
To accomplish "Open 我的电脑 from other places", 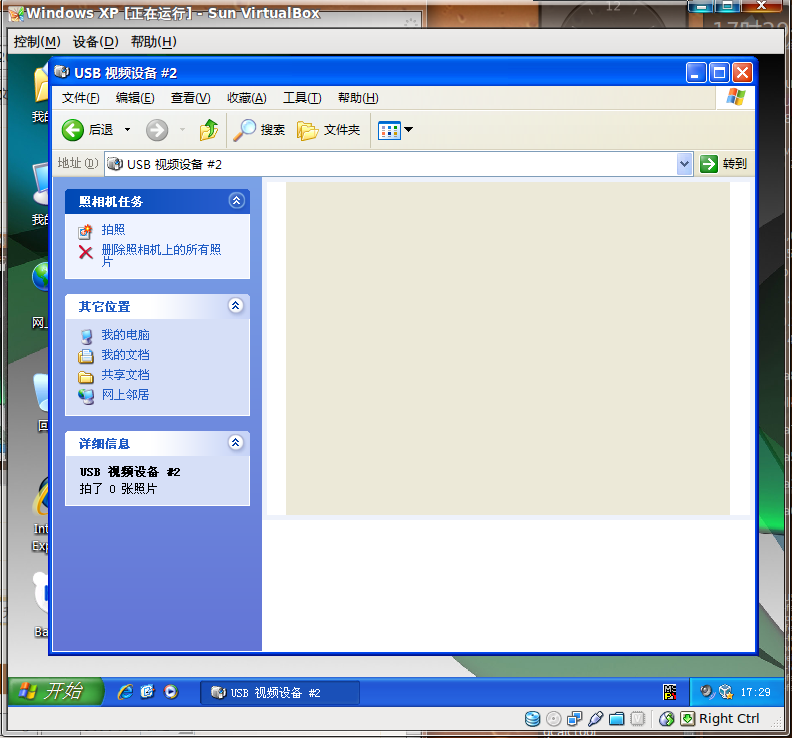I will (x=125, y=335).
